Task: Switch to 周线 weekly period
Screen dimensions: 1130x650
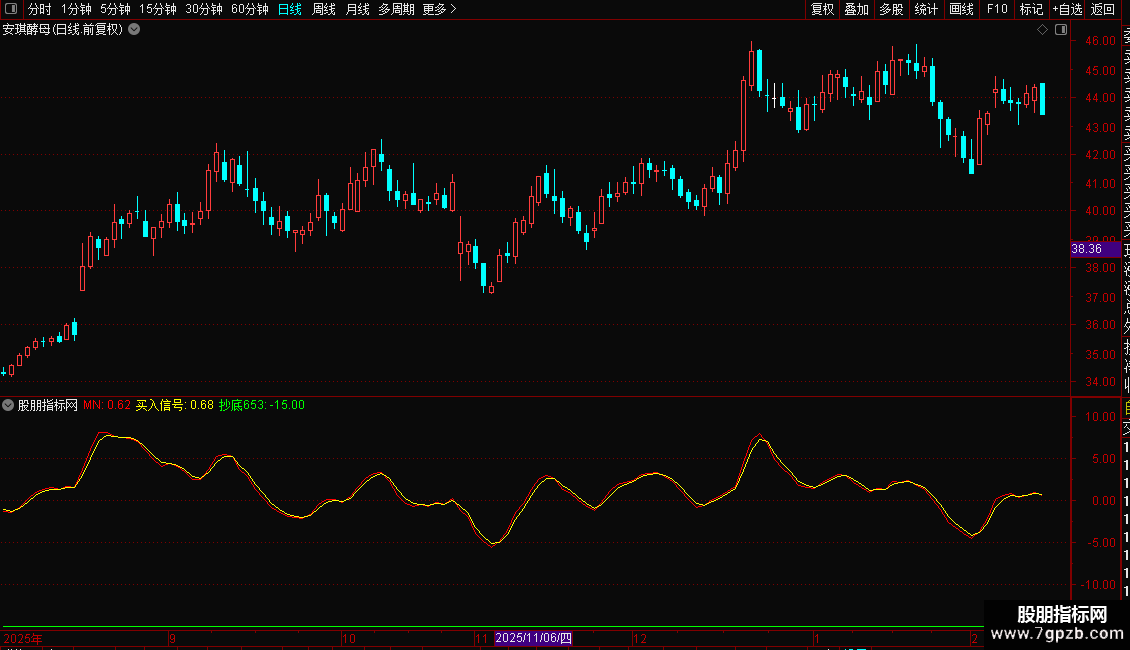Action: click(324, 9)
